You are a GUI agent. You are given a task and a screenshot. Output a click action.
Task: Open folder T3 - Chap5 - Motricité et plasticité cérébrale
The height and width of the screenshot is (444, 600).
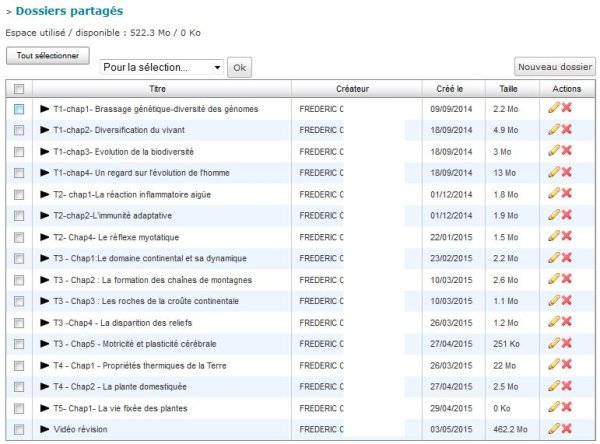(x=146, y=344)
